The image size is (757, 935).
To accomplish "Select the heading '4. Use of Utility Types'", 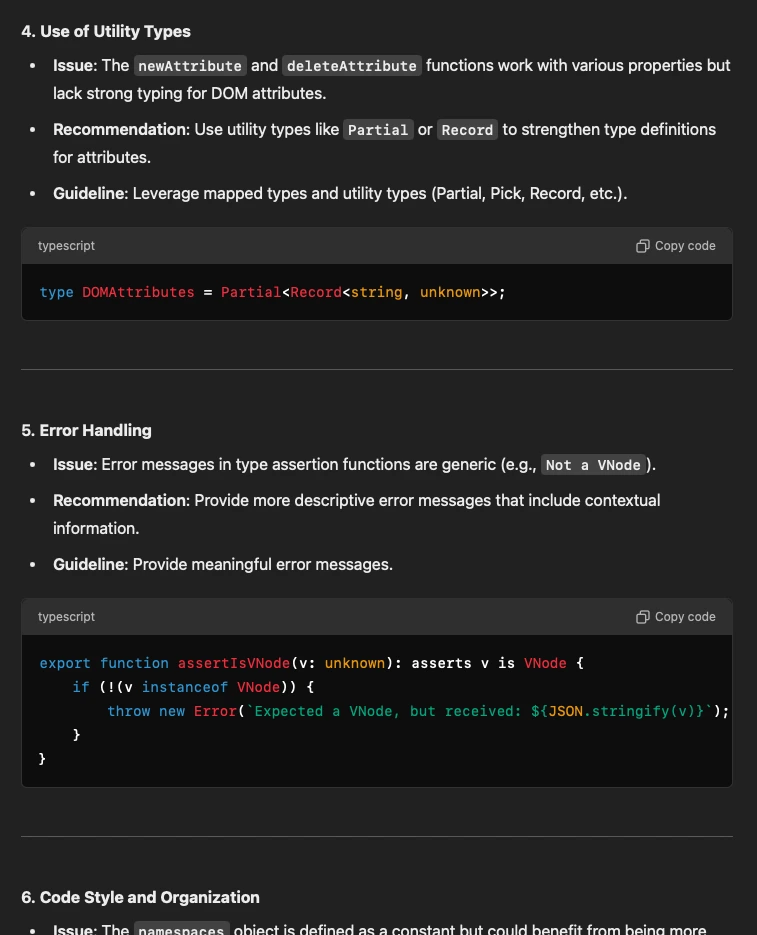I will click(x=106, y=31).
